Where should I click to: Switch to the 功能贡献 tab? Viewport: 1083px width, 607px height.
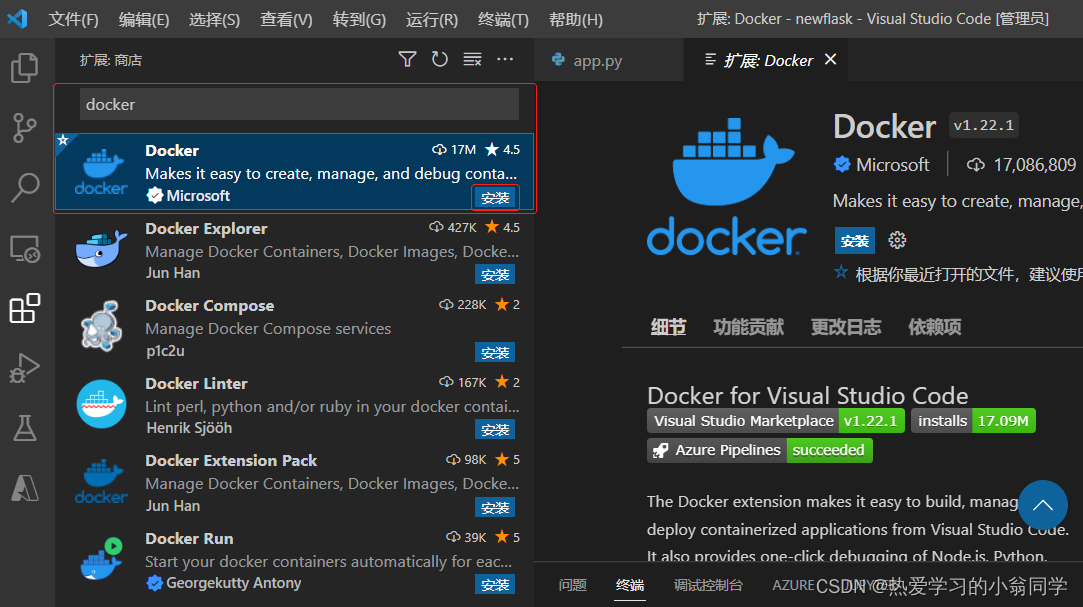point(749,327)
